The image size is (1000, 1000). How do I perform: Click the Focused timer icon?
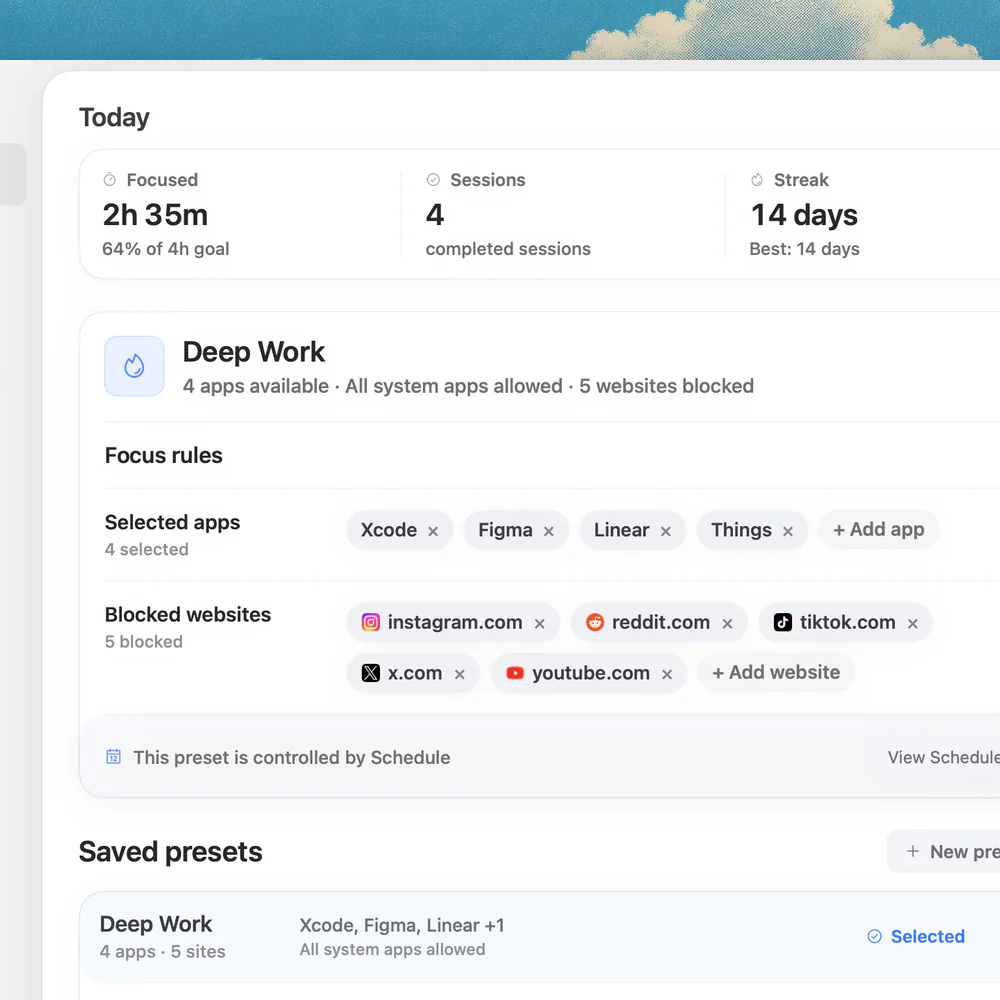click(110, 180)
